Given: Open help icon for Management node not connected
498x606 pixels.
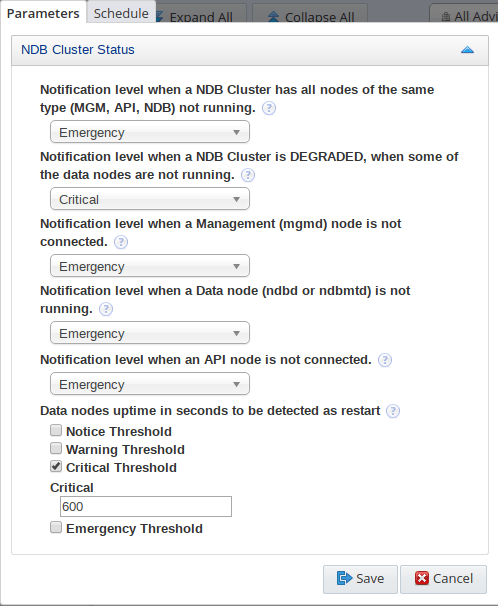Looking at the screenshot, I should click(x=121, y=242).
